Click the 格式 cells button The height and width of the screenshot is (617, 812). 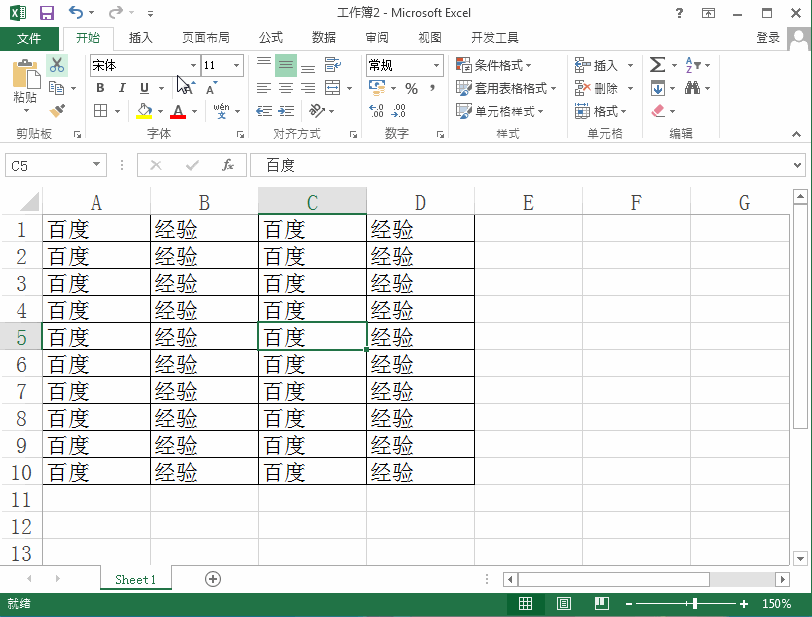tap(601, 111)
